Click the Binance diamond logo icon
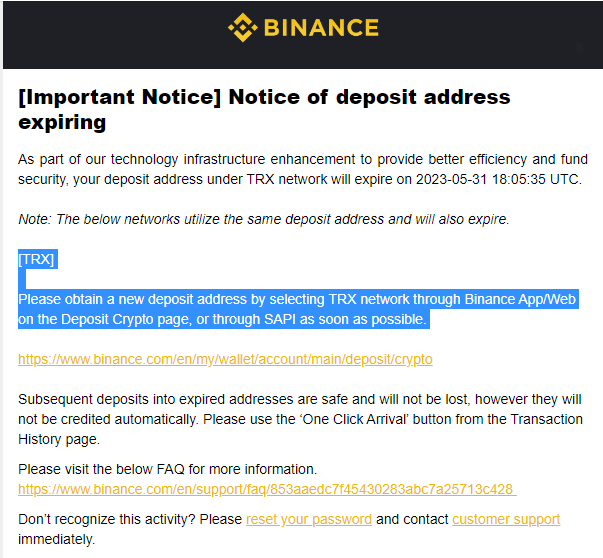Screen dimensions: 603x558 (243, 28)
